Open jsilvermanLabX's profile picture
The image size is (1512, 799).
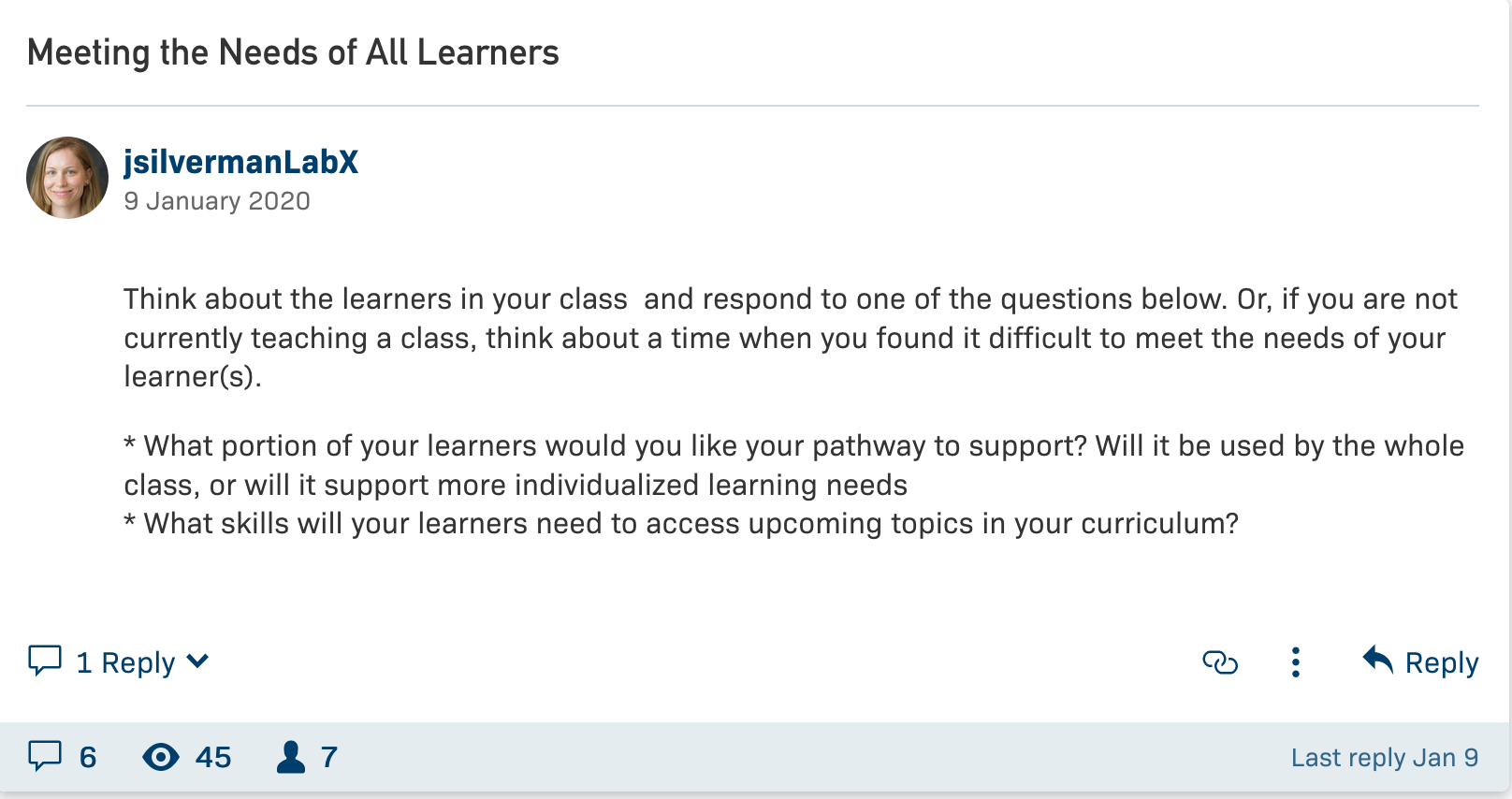pyautogui.click(x=67, y=178)
